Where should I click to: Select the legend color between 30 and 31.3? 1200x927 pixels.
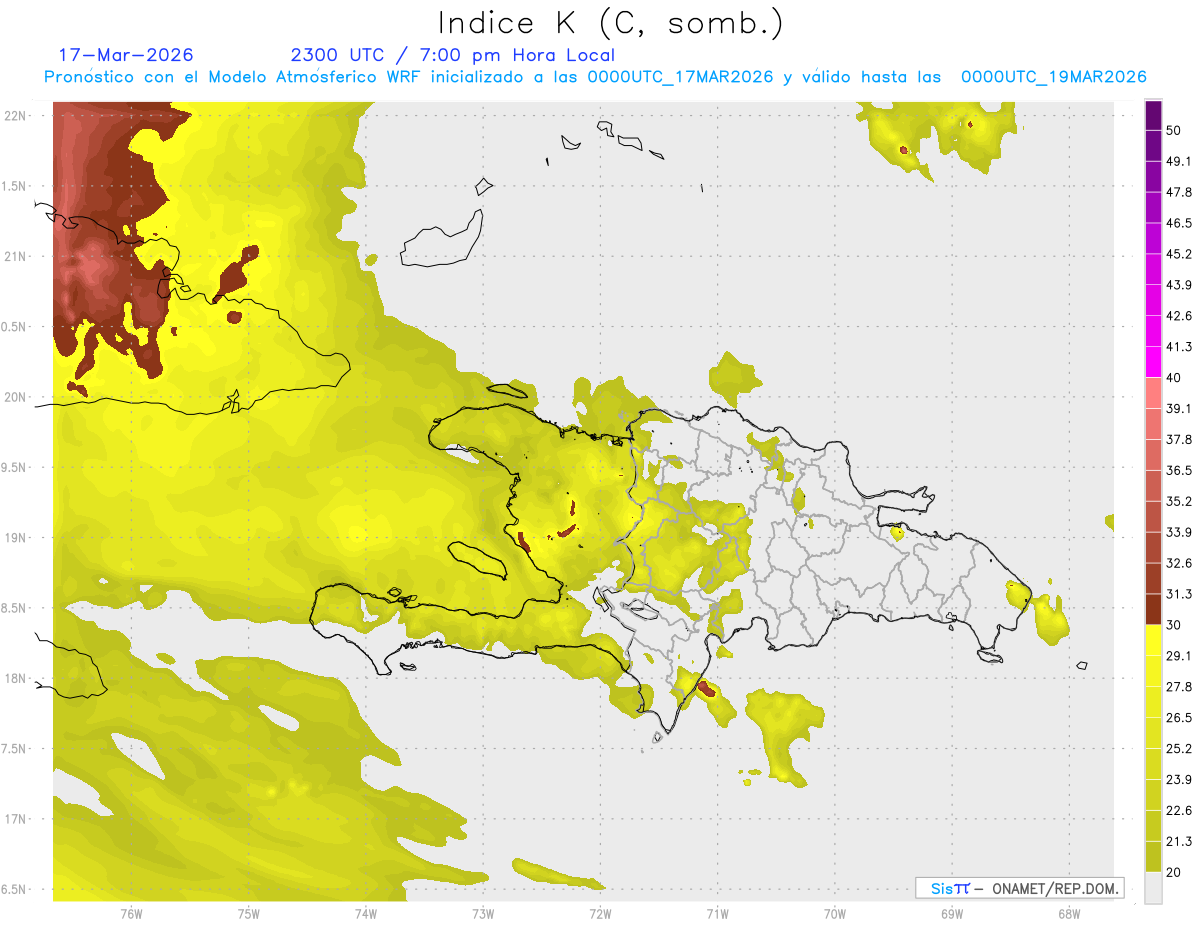point(1153,609)
